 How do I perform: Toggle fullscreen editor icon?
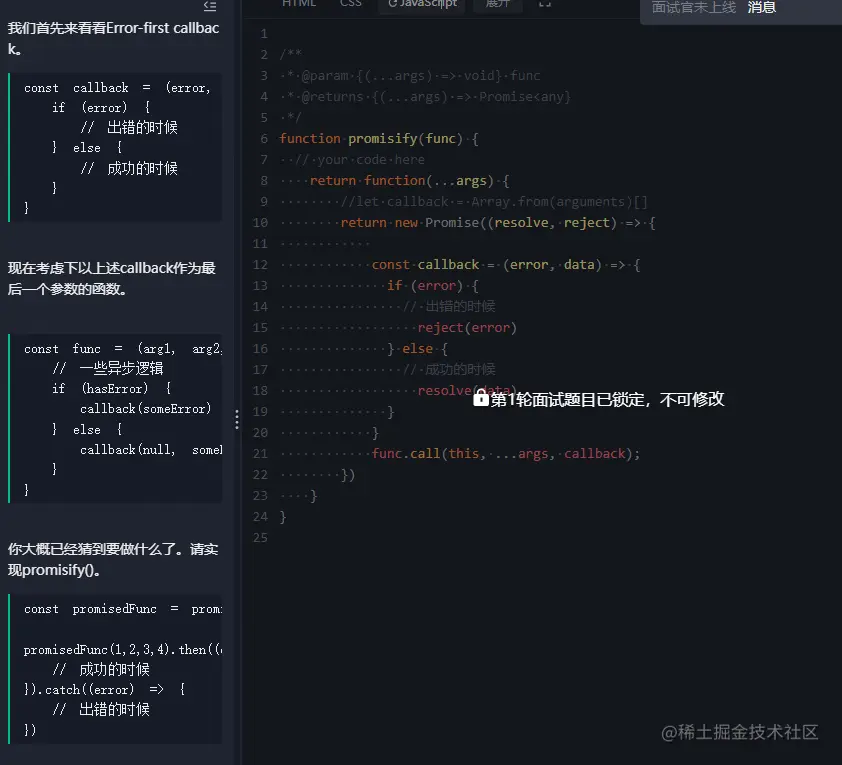[x=545, y=4]
